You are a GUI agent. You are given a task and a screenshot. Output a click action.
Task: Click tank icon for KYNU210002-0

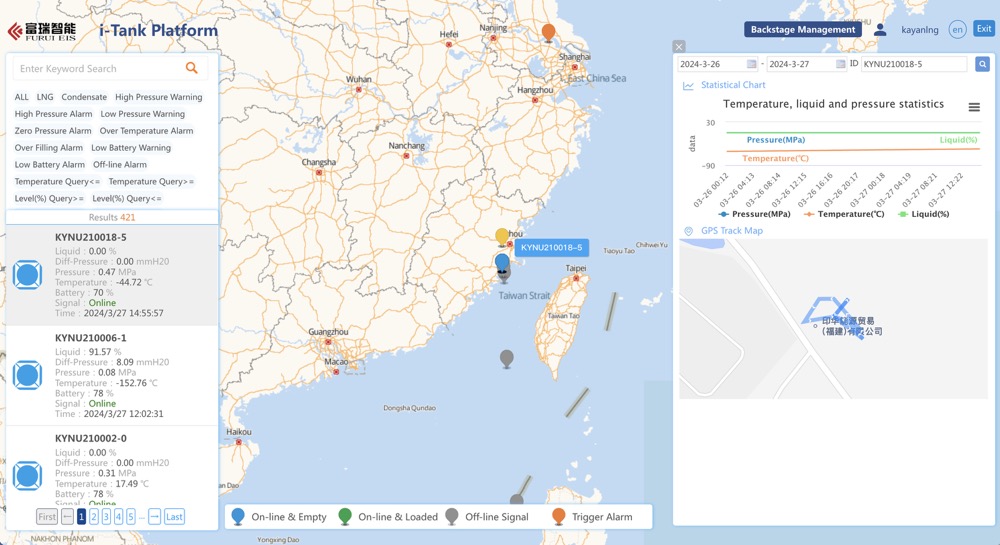click(27, 476)
